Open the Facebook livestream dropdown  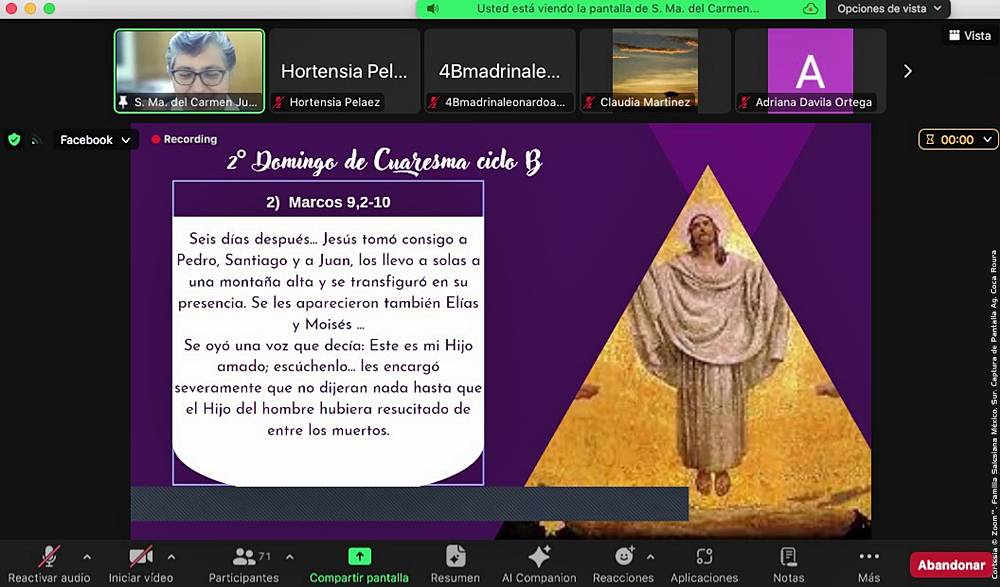(x=94, y=140)
